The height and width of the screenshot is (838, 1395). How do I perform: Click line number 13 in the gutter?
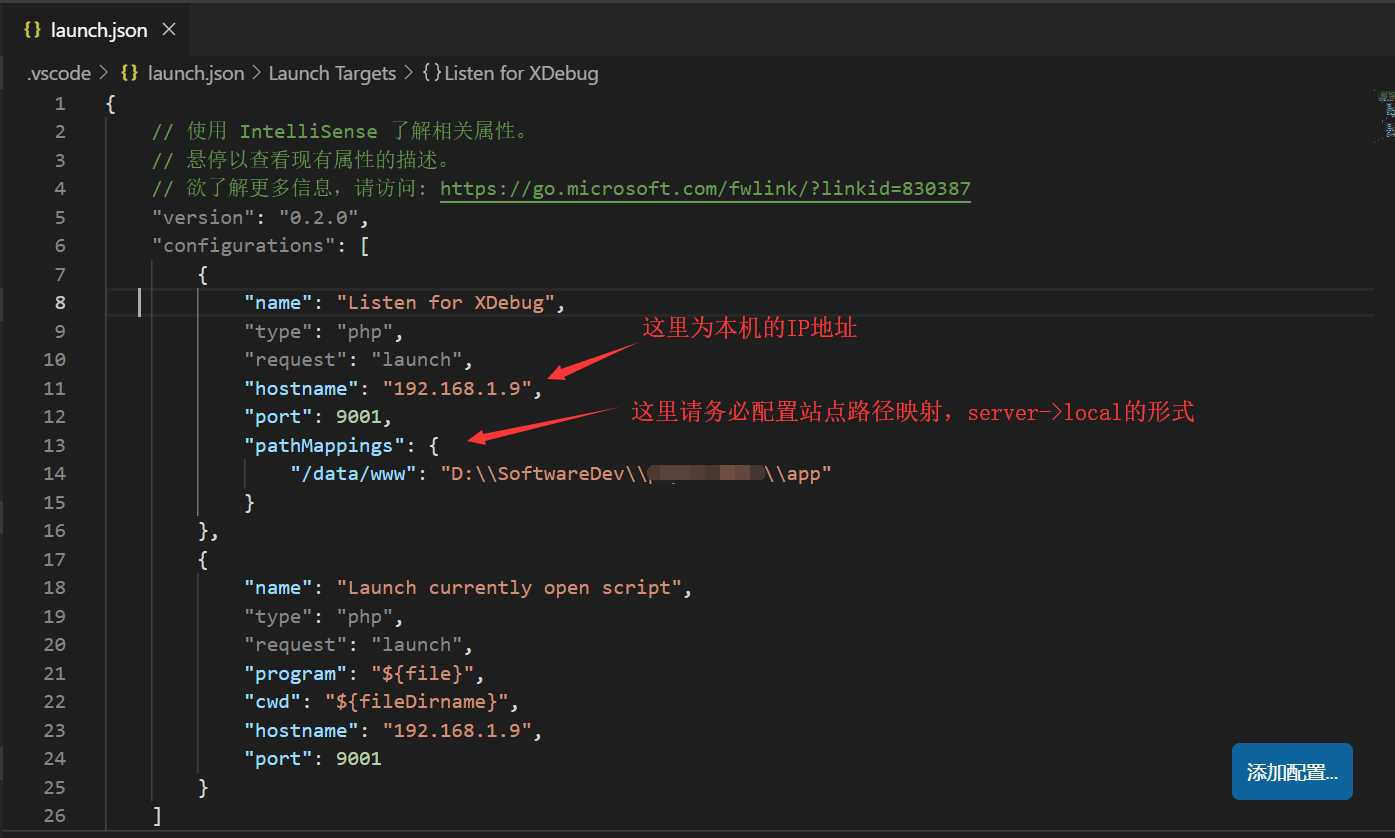click(54, 445)
